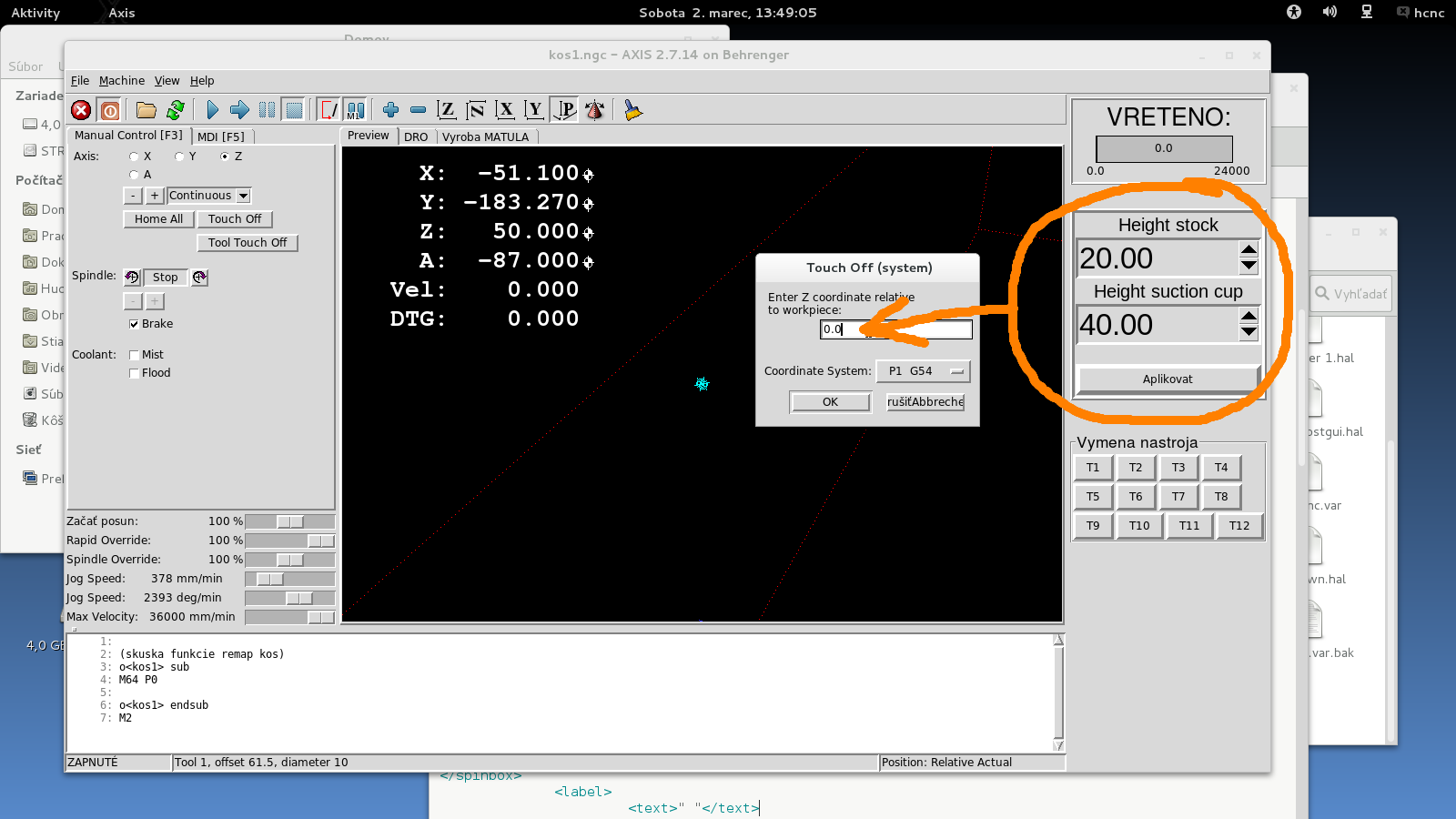Toggle optional pause M1 icon
The image size is (1456, 819).
(x=356, y=110)
